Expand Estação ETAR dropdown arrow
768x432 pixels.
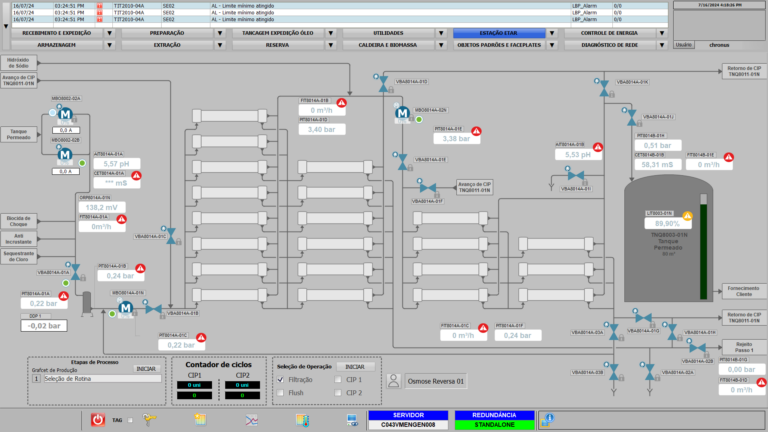(x=552, y=33)
